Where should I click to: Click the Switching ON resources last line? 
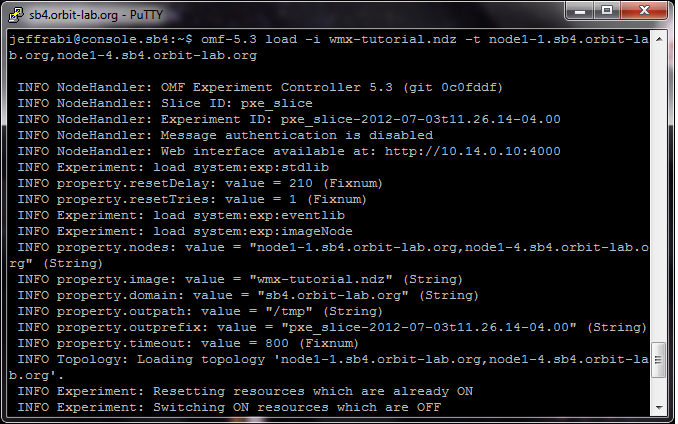(x=229, y=408)
